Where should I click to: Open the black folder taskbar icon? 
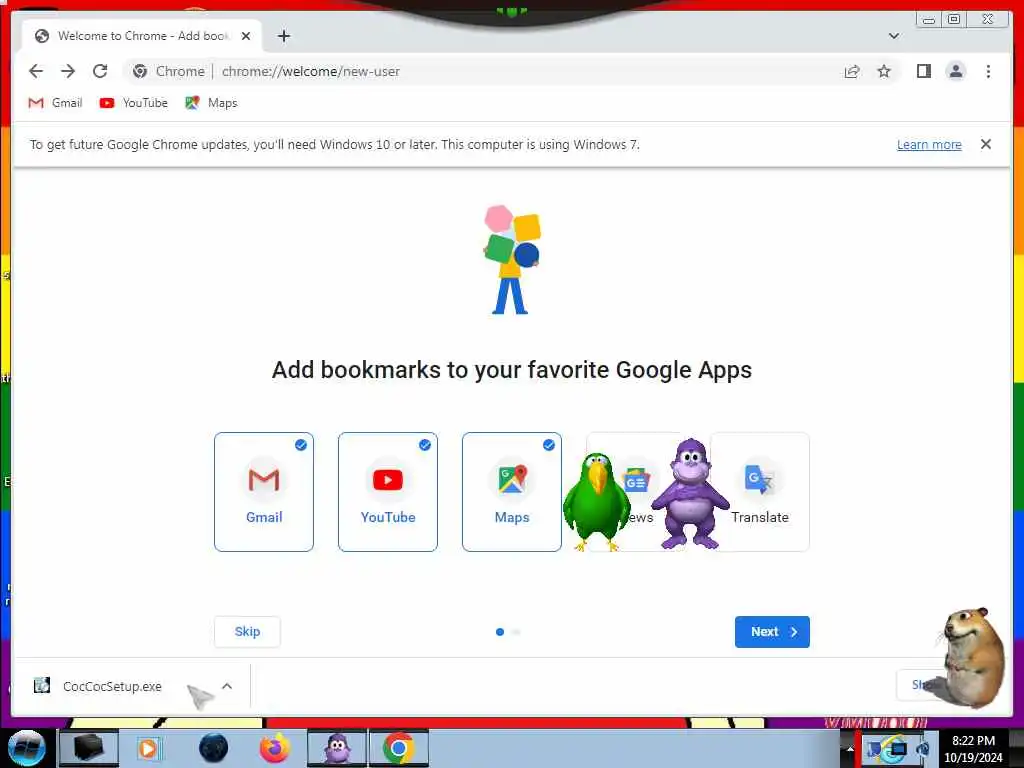click(89, 748)
